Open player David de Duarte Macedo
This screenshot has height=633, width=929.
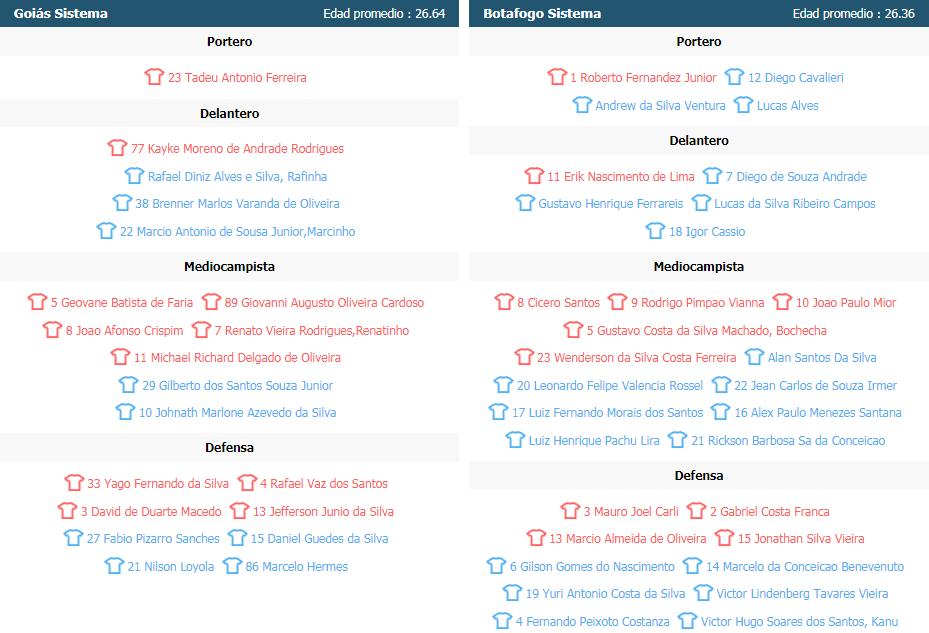pyautogui.click(x=151, y=511)
